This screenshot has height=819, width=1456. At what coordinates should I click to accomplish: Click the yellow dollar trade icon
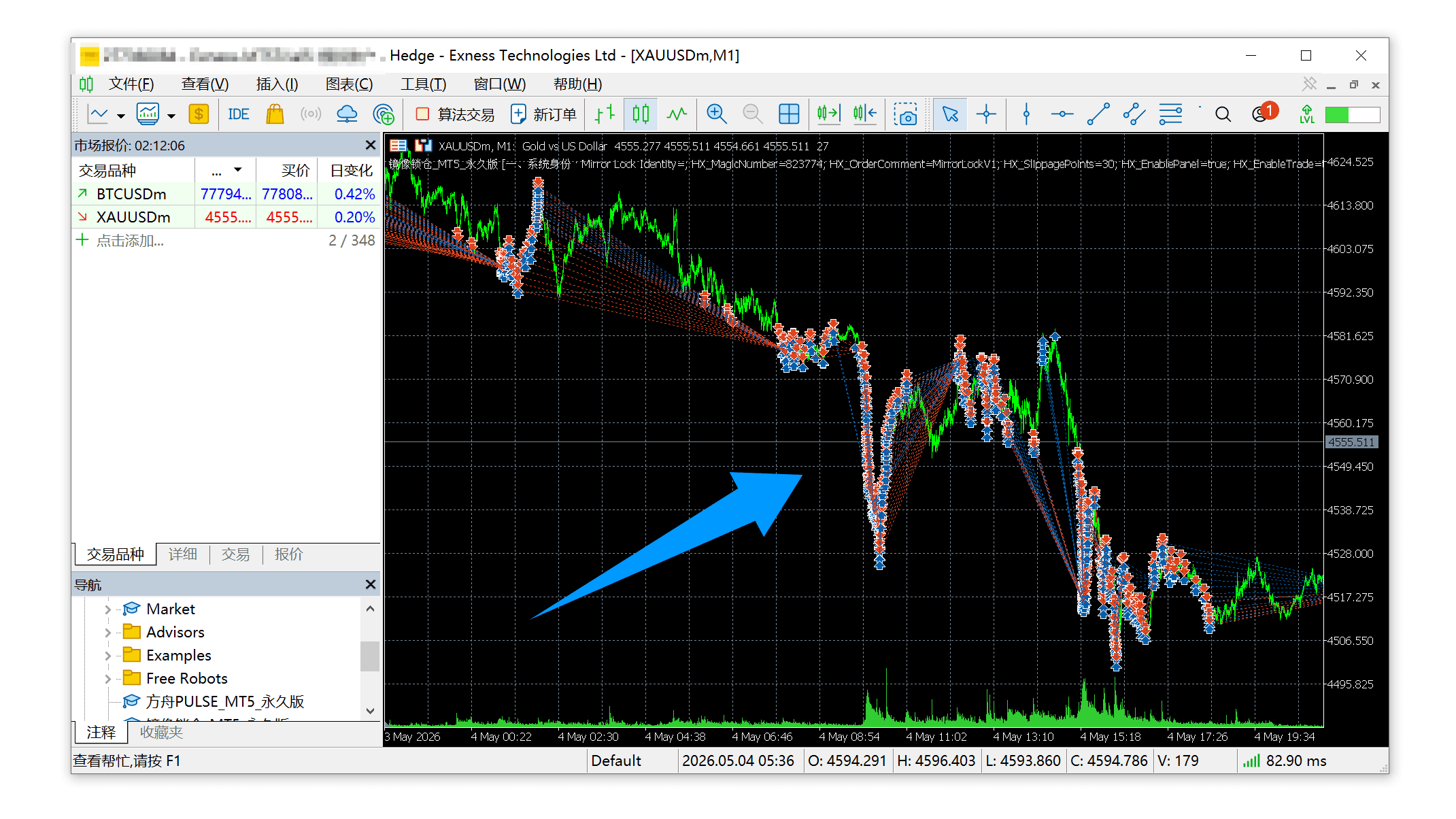[x=199, y=114]
